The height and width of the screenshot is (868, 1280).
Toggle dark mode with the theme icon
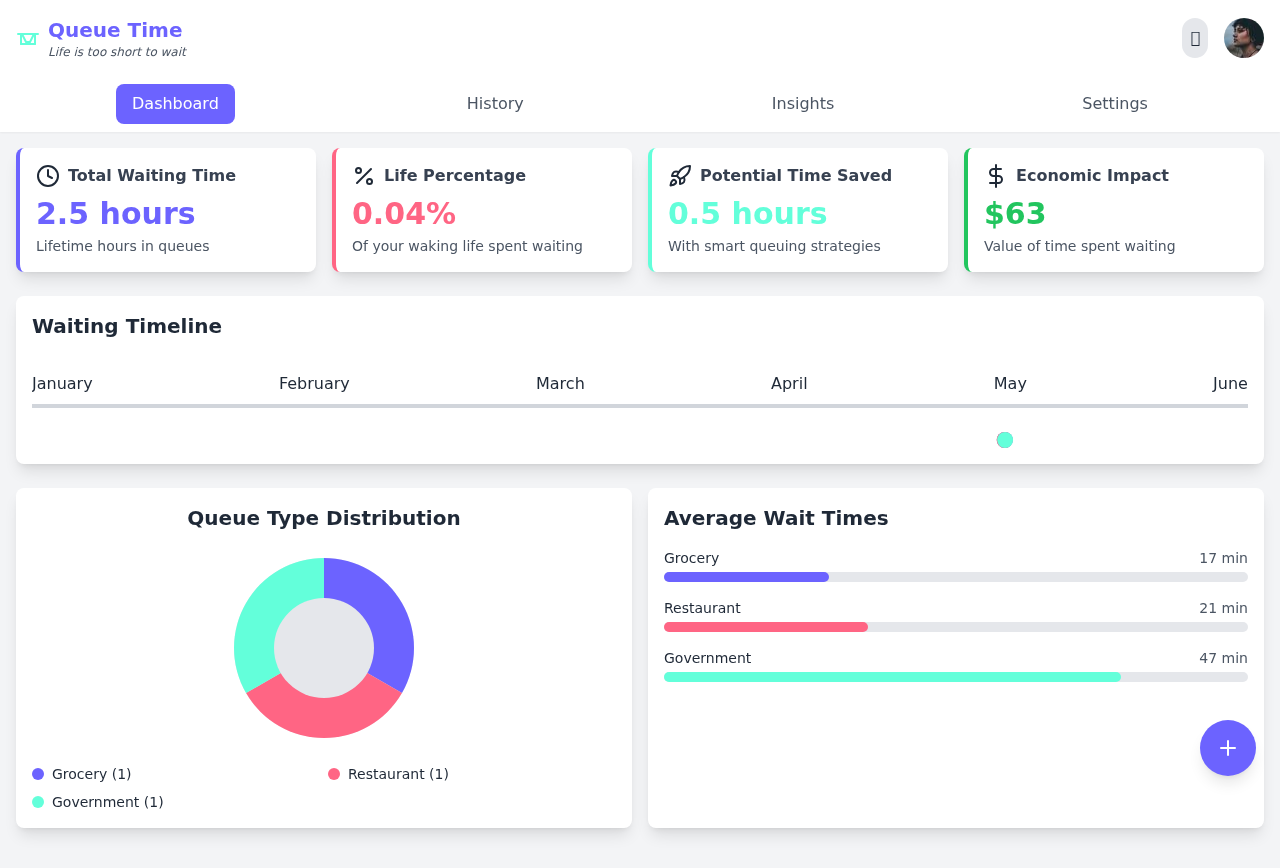1195,38
